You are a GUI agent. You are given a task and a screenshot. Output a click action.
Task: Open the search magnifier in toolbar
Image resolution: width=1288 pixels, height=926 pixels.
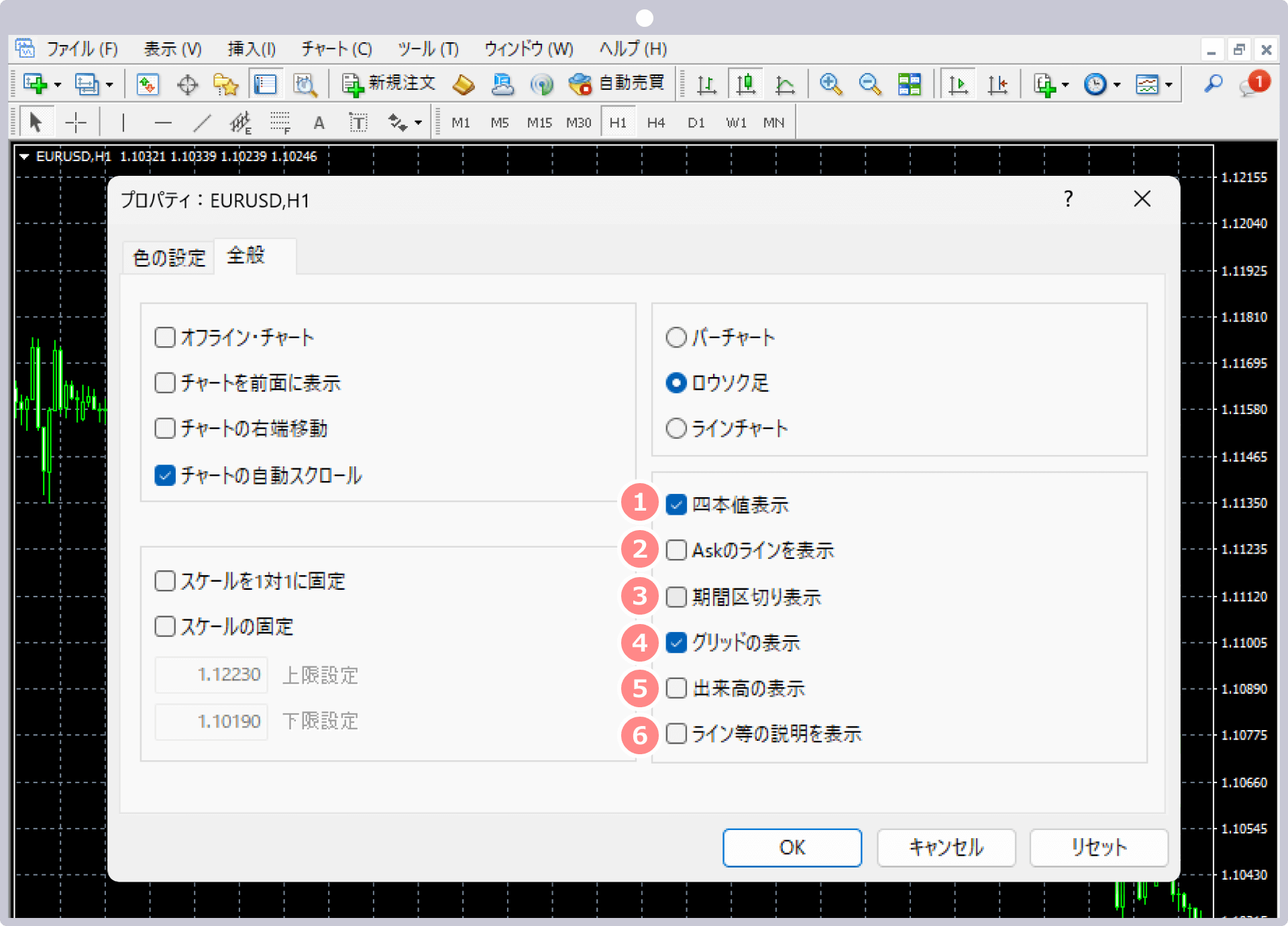(x=1213, y=85)
